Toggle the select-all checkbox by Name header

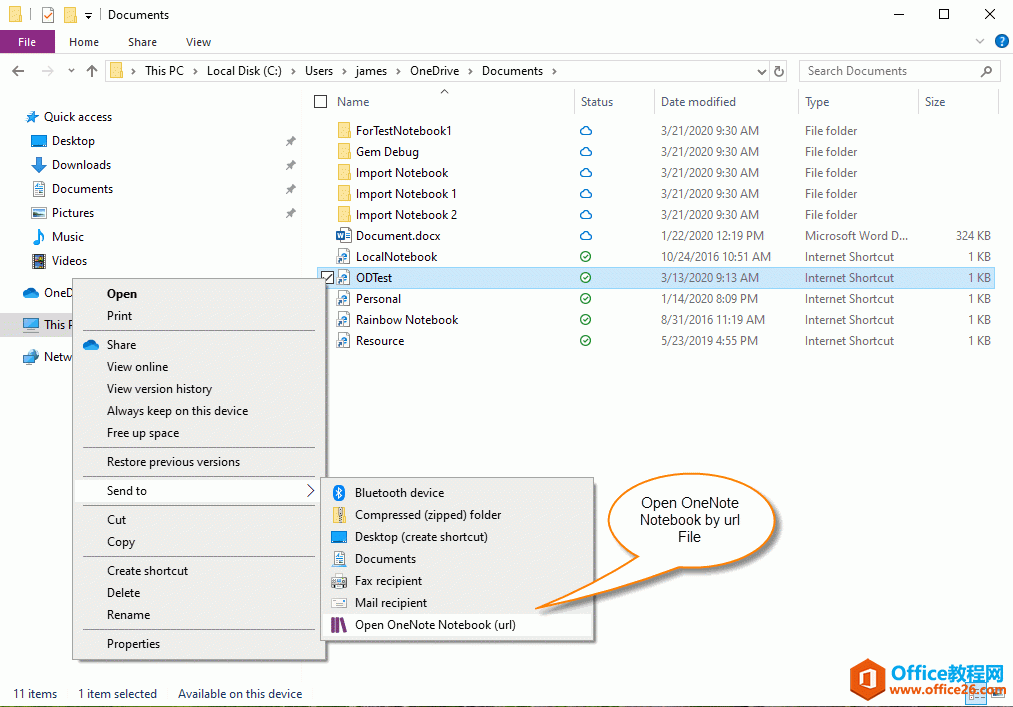(x=320, y=101)
